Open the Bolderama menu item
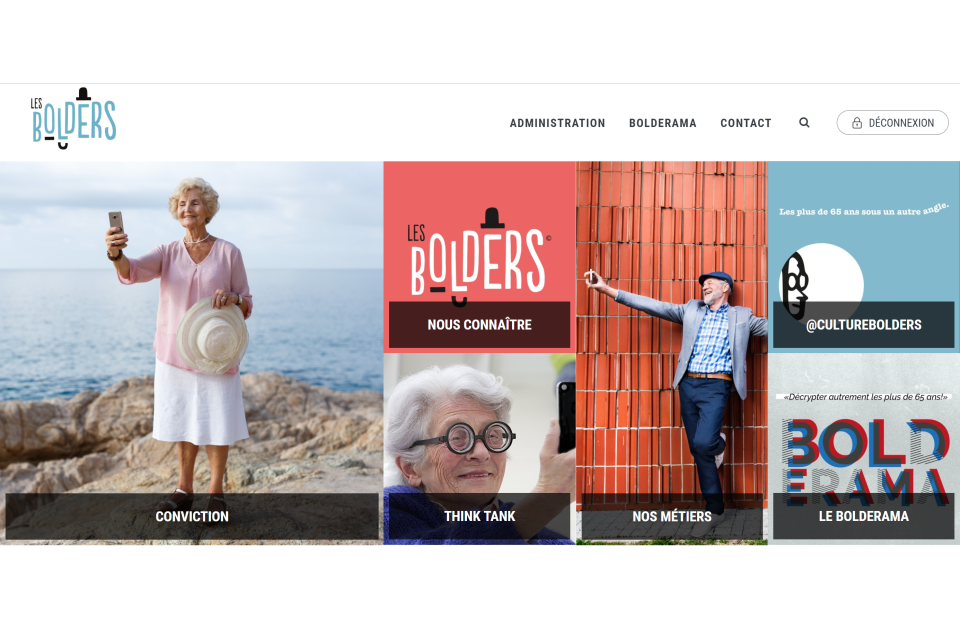Screen dimensions: 960x629 [x=662, y=123]
